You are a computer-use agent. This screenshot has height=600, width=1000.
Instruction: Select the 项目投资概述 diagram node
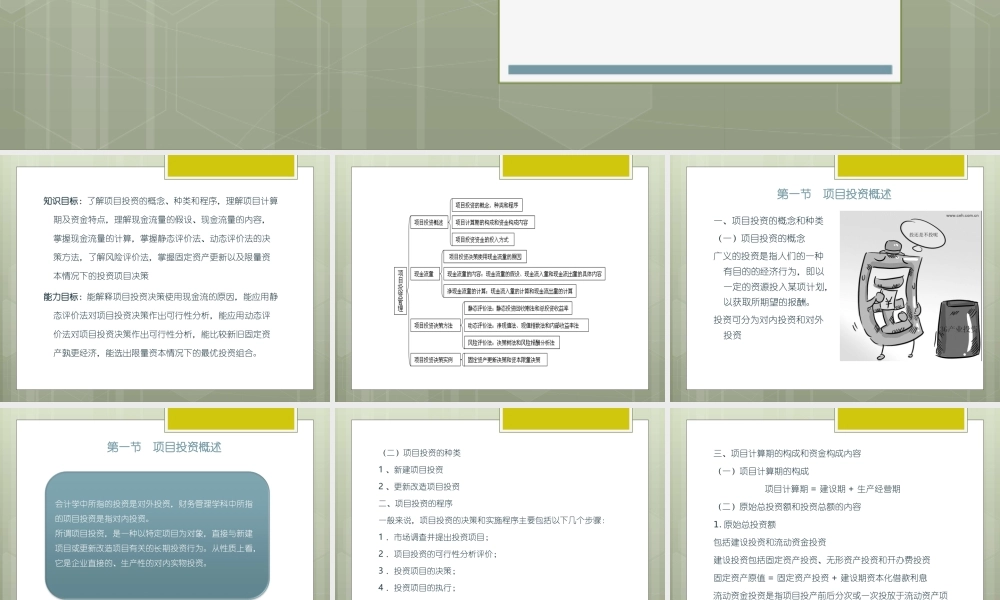(428, 221)
